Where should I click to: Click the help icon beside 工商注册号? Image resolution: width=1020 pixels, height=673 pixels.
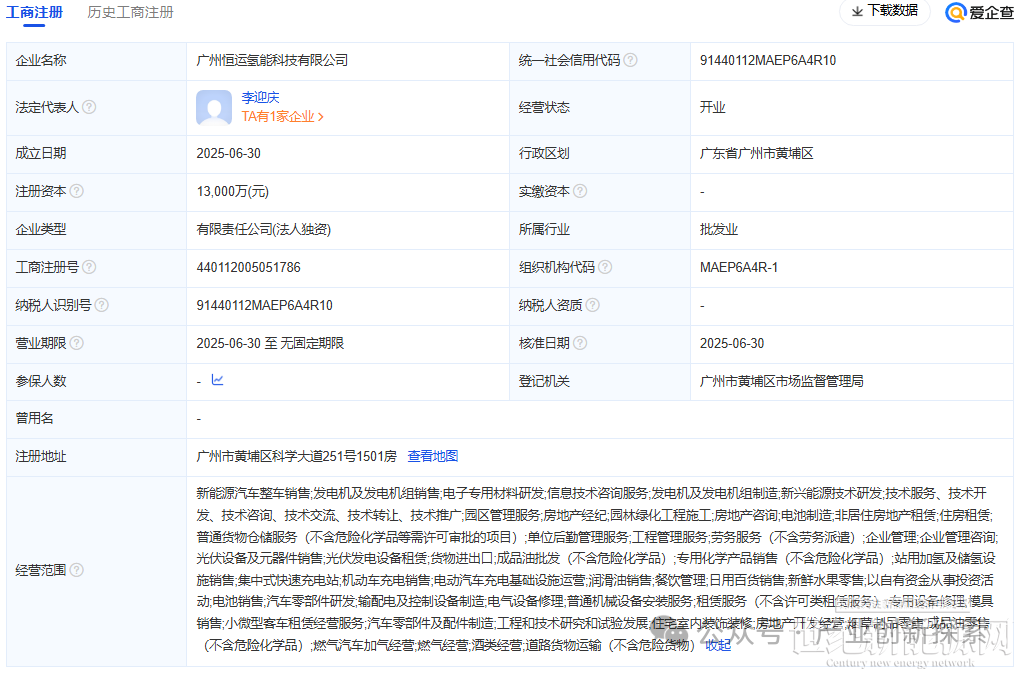coord(89,267)
